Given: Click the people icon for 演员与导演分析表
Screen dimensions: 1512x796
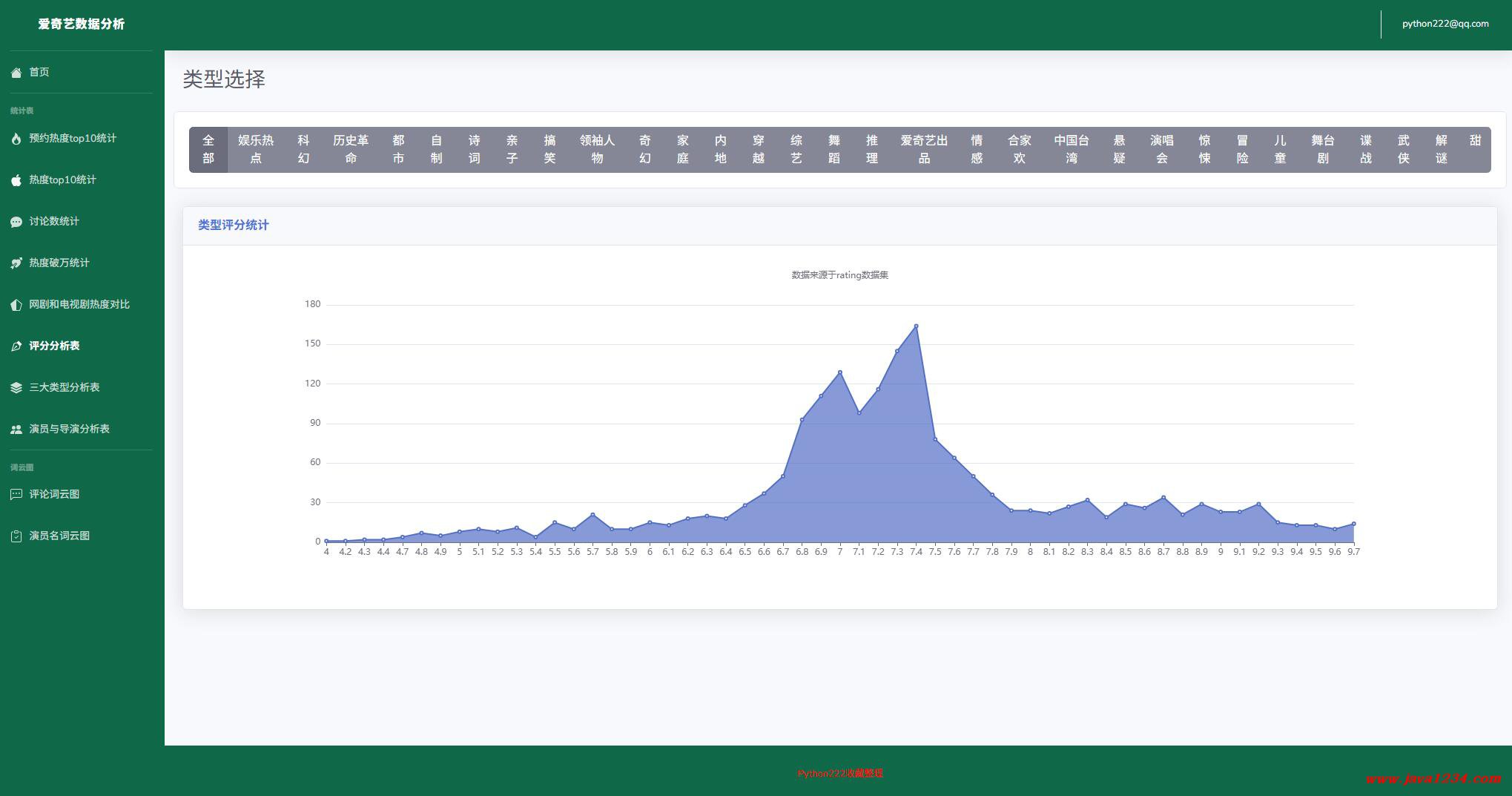Looking at the screenshot, I should (16, 430).
